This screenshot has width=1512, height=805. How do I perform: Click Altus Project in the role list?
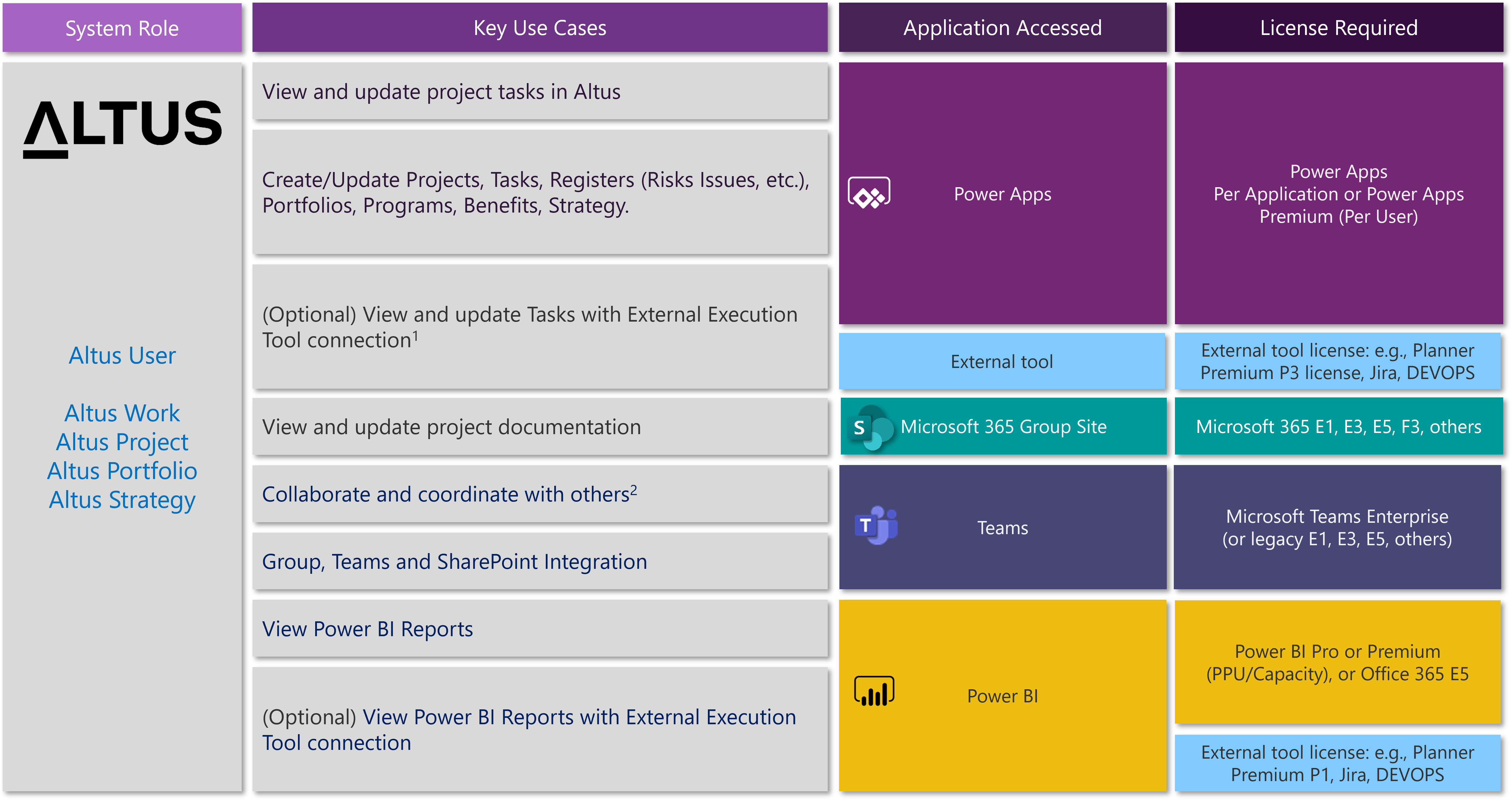[x=122, y=442]
